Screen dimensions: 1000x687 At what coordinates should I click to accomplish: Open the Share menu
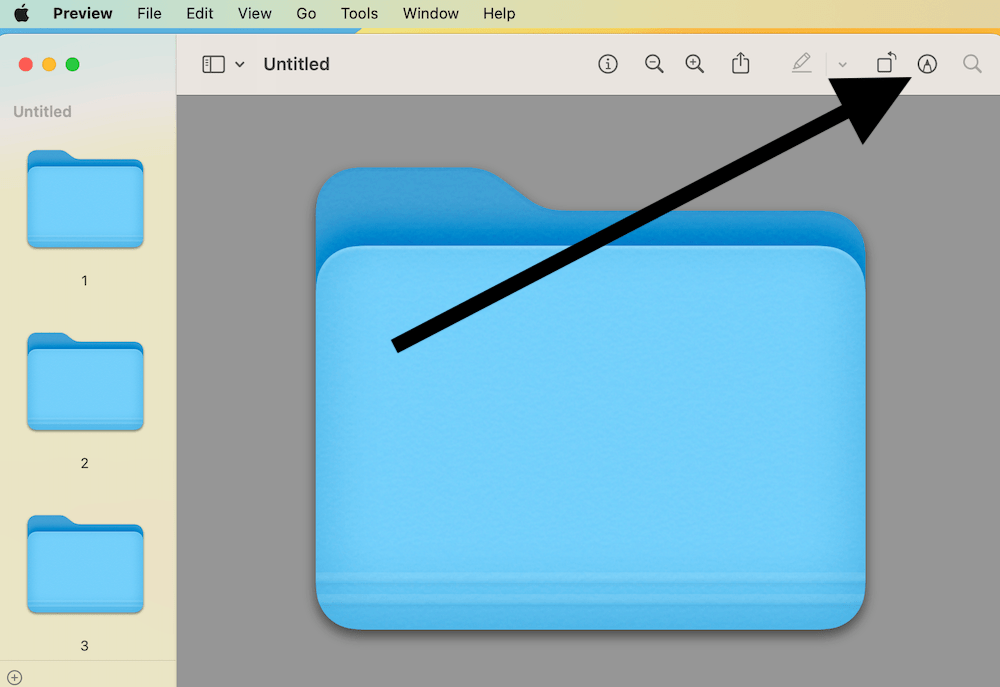pos(740,63)
